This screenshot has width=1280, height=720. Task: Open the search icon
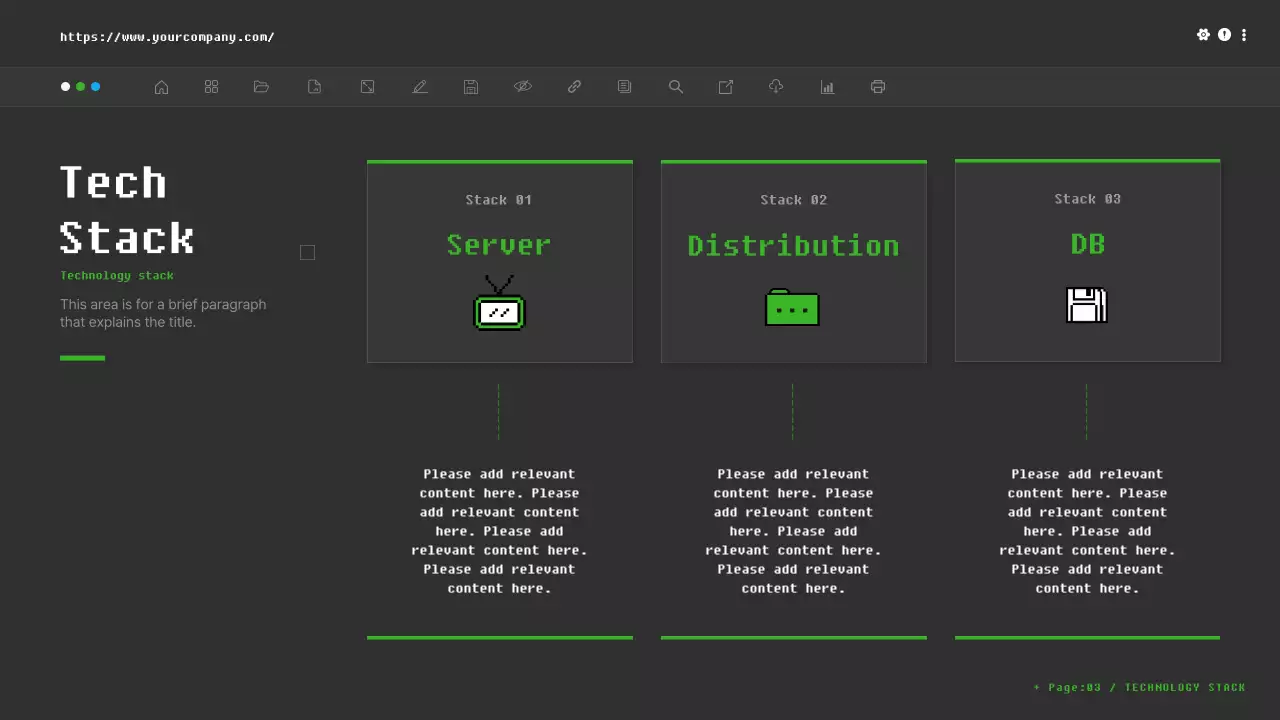click(676, 87)
